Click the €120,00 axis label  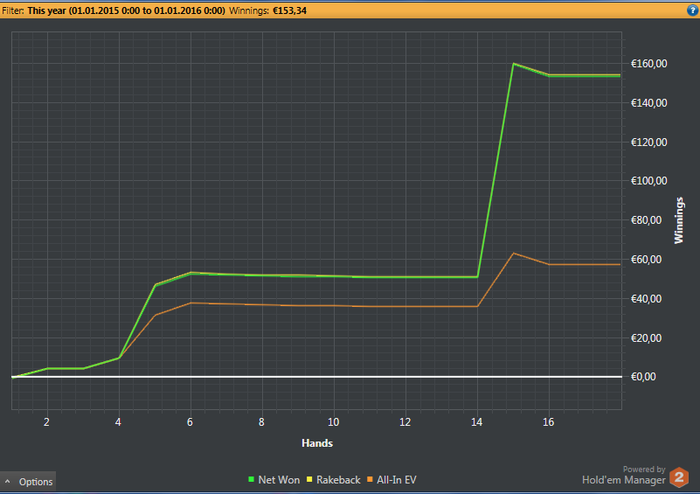point(649,142)
